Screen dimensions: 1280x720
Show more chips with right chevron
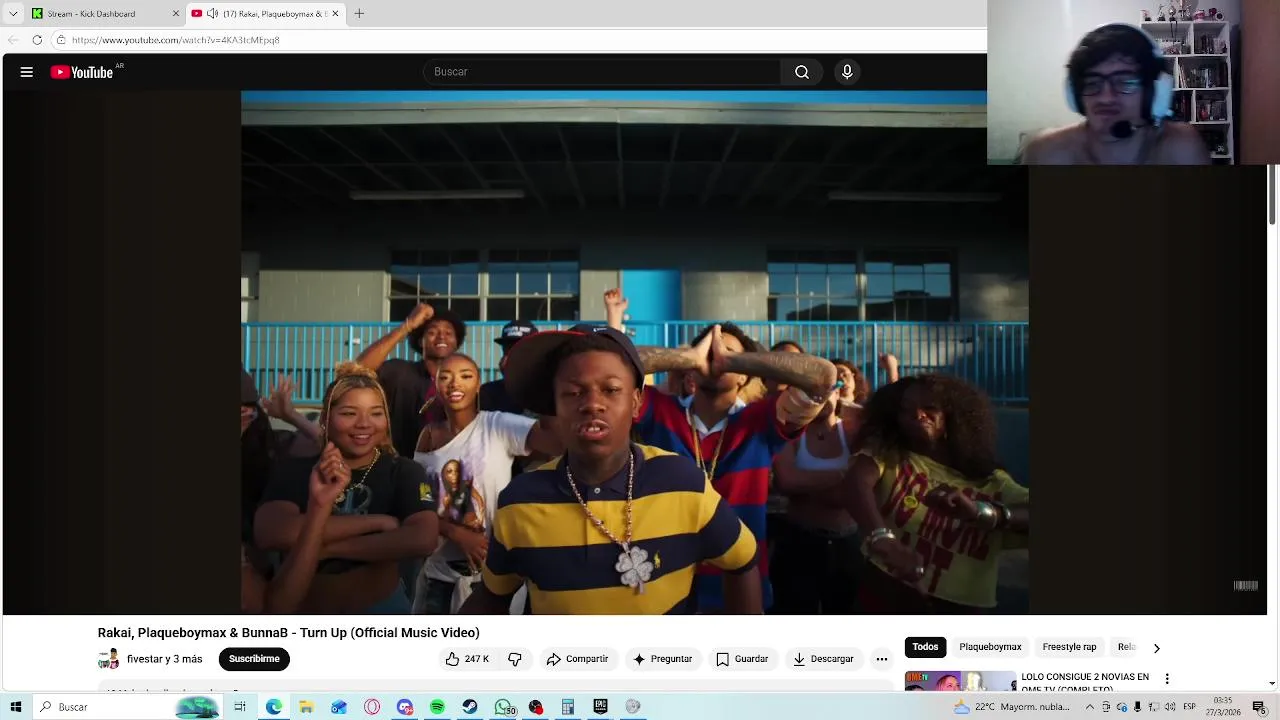(1156, 648)
